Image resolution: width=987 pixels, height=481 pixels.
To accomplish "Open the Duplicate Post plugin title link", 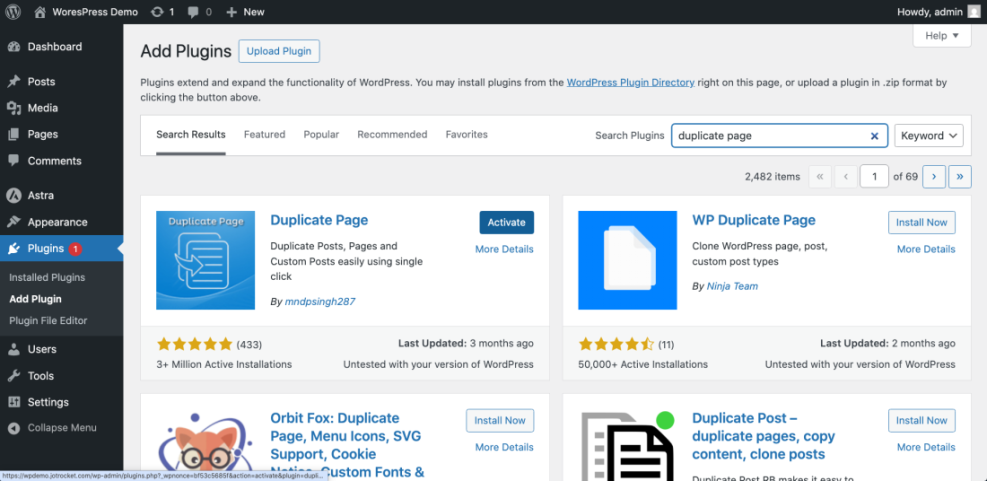I will [764, 436].
